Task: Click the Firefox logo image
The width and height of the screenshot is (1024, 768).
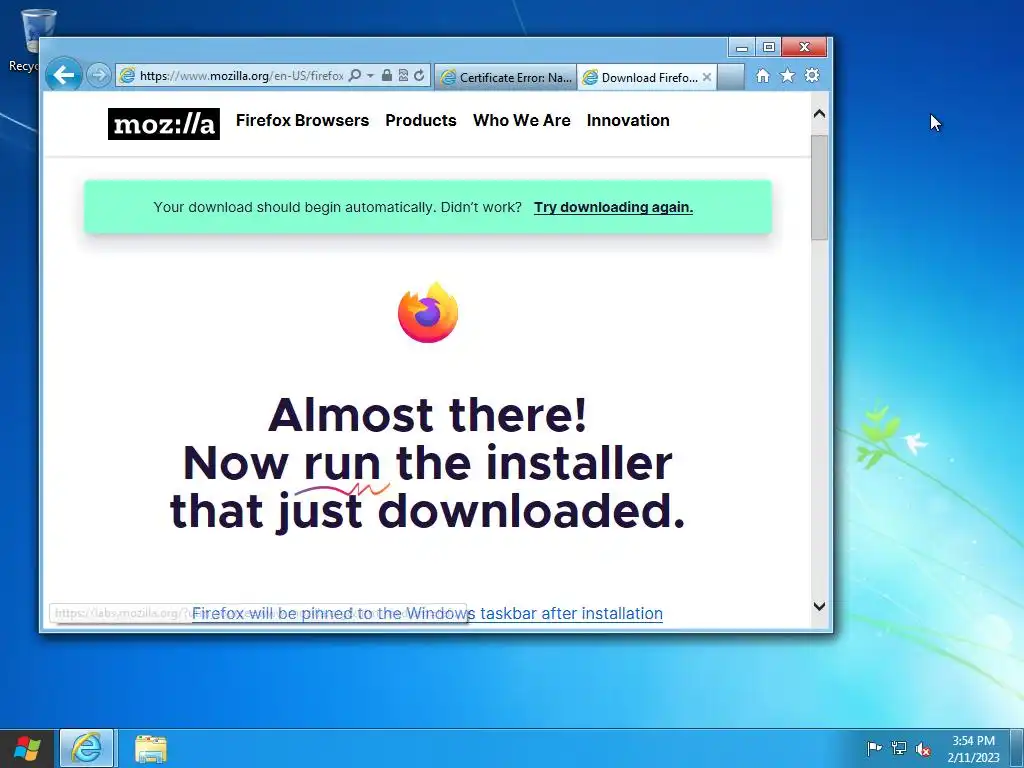Action: point(428,312)
